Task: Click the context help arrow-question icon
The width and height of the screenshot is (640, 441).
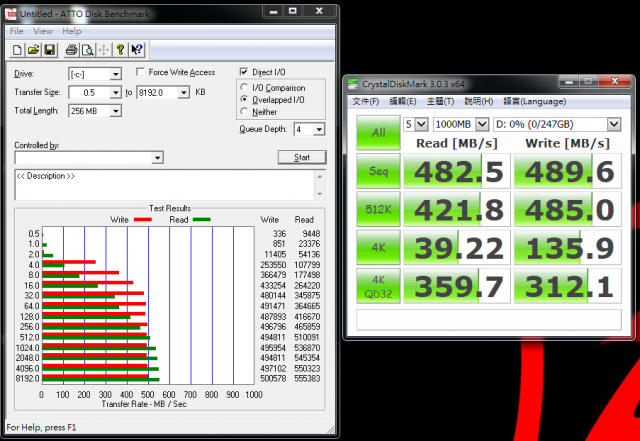Action: pos(137,50)
